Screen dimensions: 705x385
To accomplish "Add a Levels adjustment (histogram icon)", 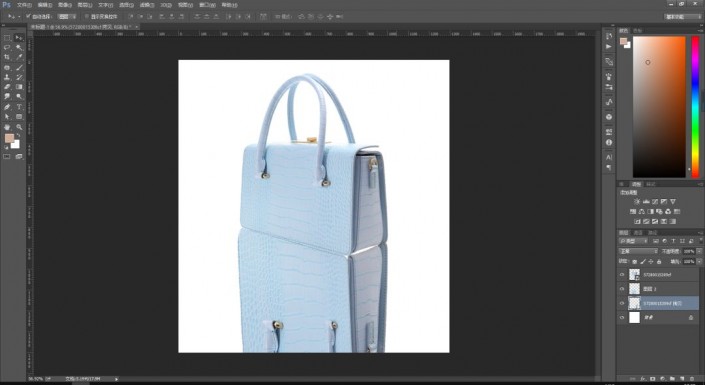I will [646, 201].
